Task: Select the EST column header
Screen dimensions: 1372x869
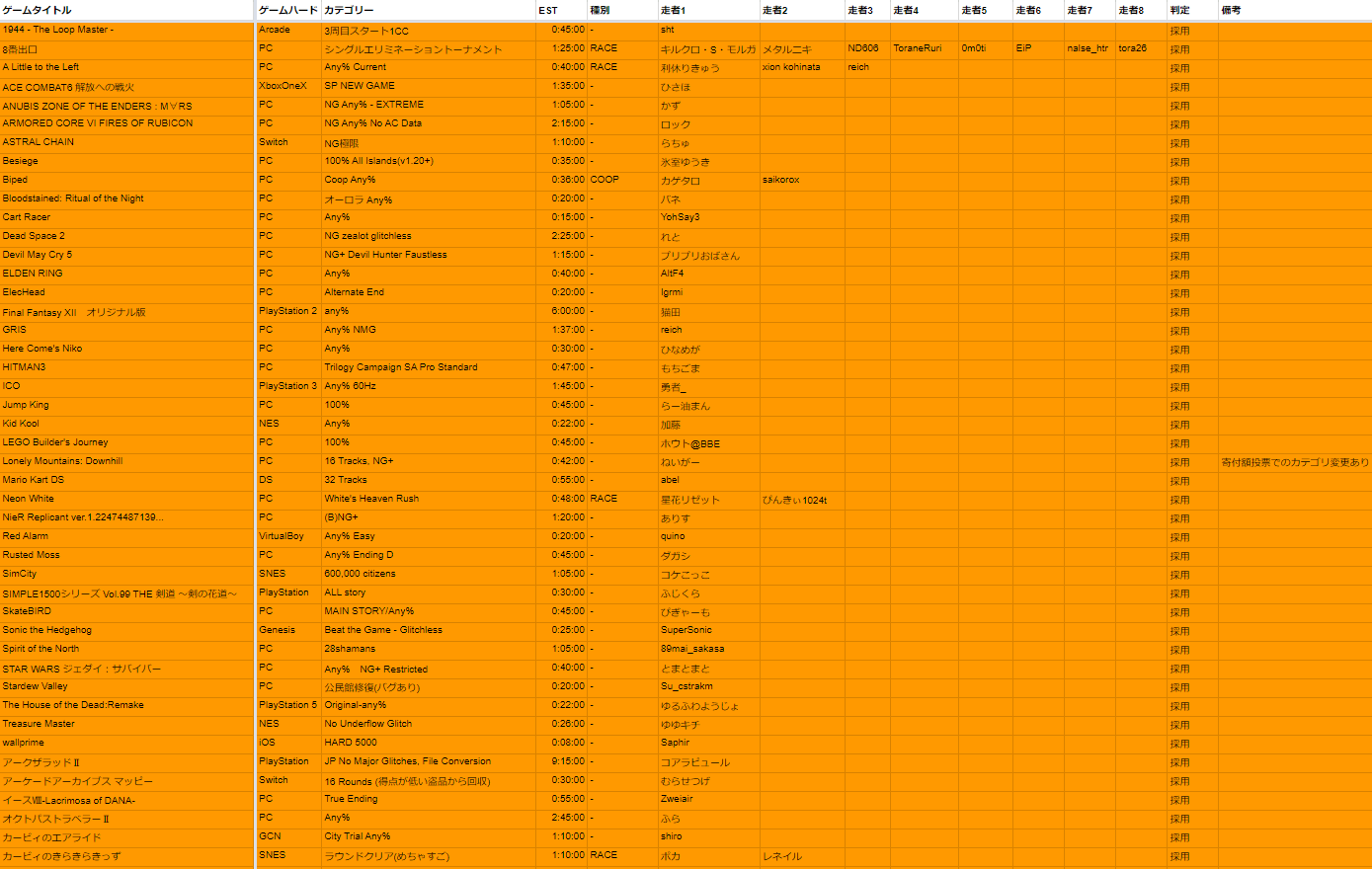Action: click(x=562, y=10)
